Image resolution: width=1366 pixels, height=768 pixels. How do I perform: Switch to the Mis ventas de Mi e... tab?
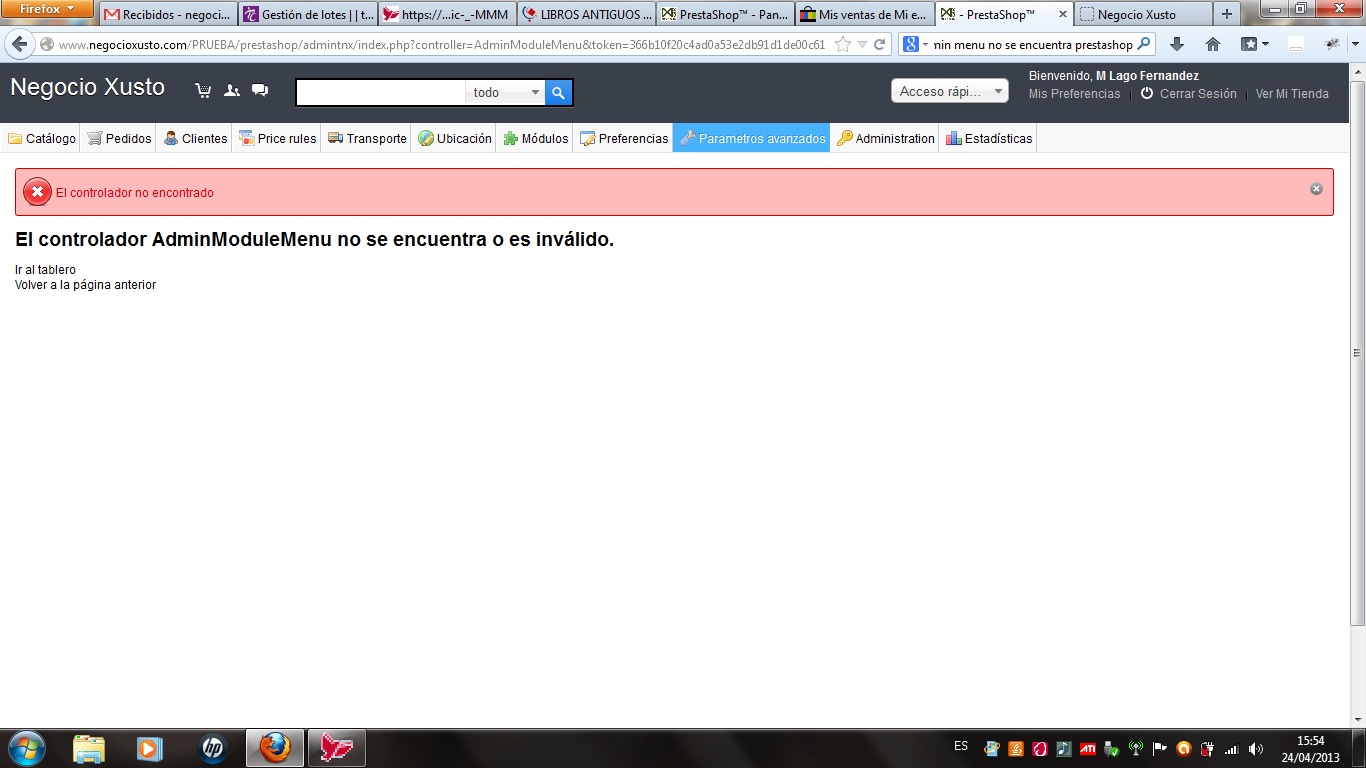coord(866,15)
